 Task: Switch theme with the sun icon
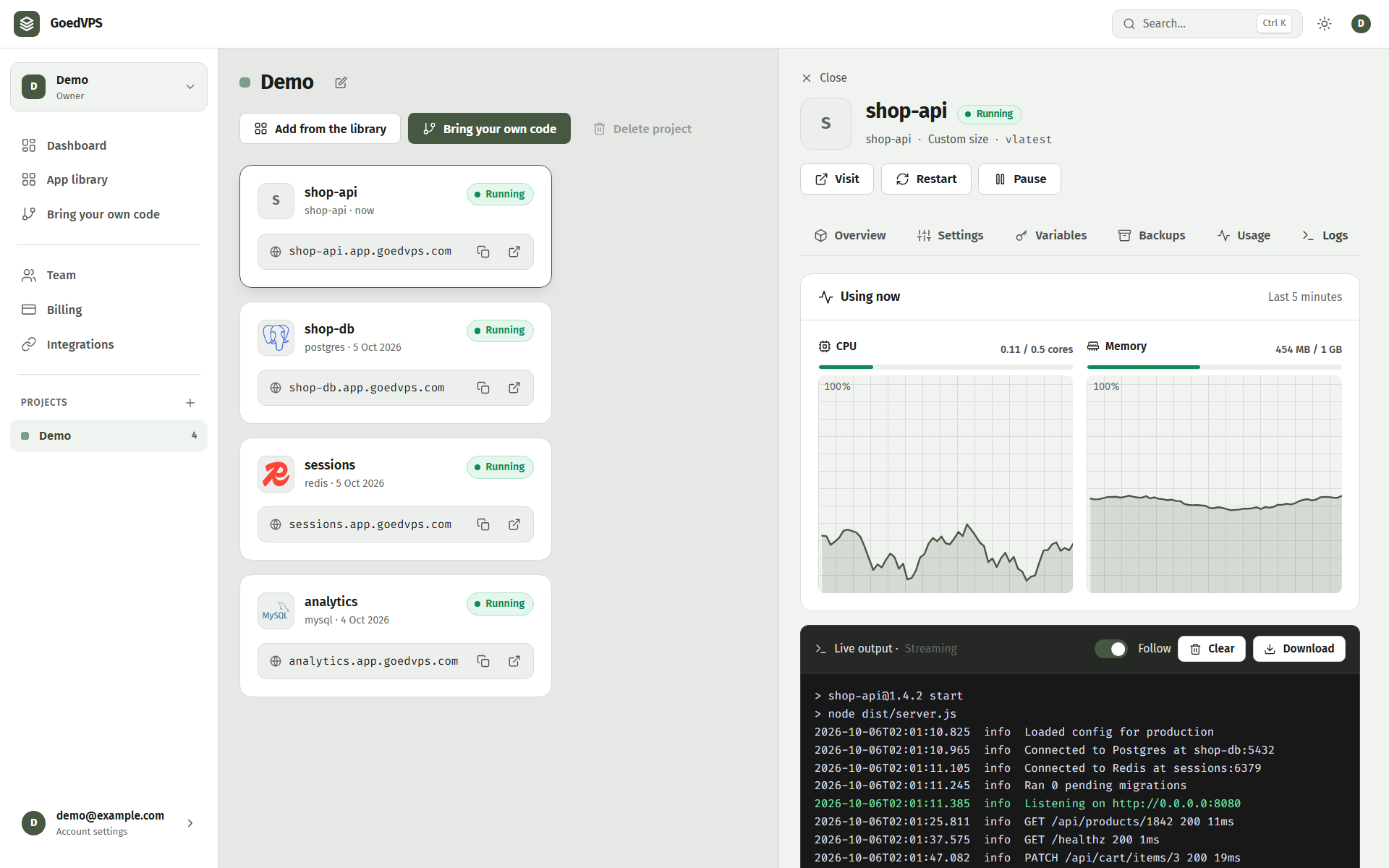coord(1325,24)
